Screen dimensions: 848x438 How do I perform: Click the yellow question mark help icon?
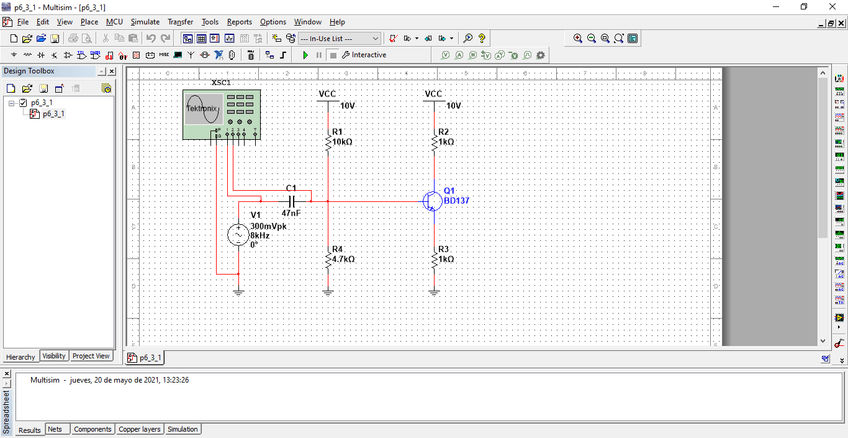pyautogui.click(x=482, y=38)
